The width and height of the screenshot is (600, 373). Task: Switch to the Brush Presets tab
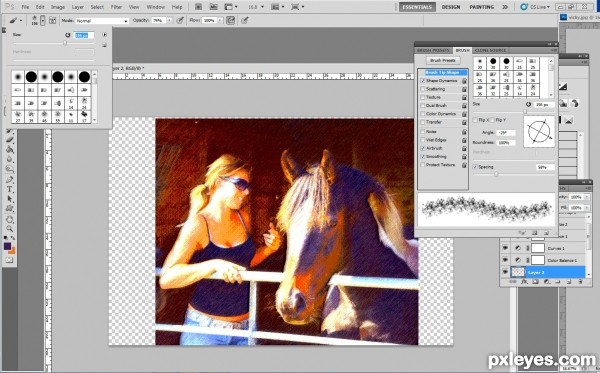point(433,50)
